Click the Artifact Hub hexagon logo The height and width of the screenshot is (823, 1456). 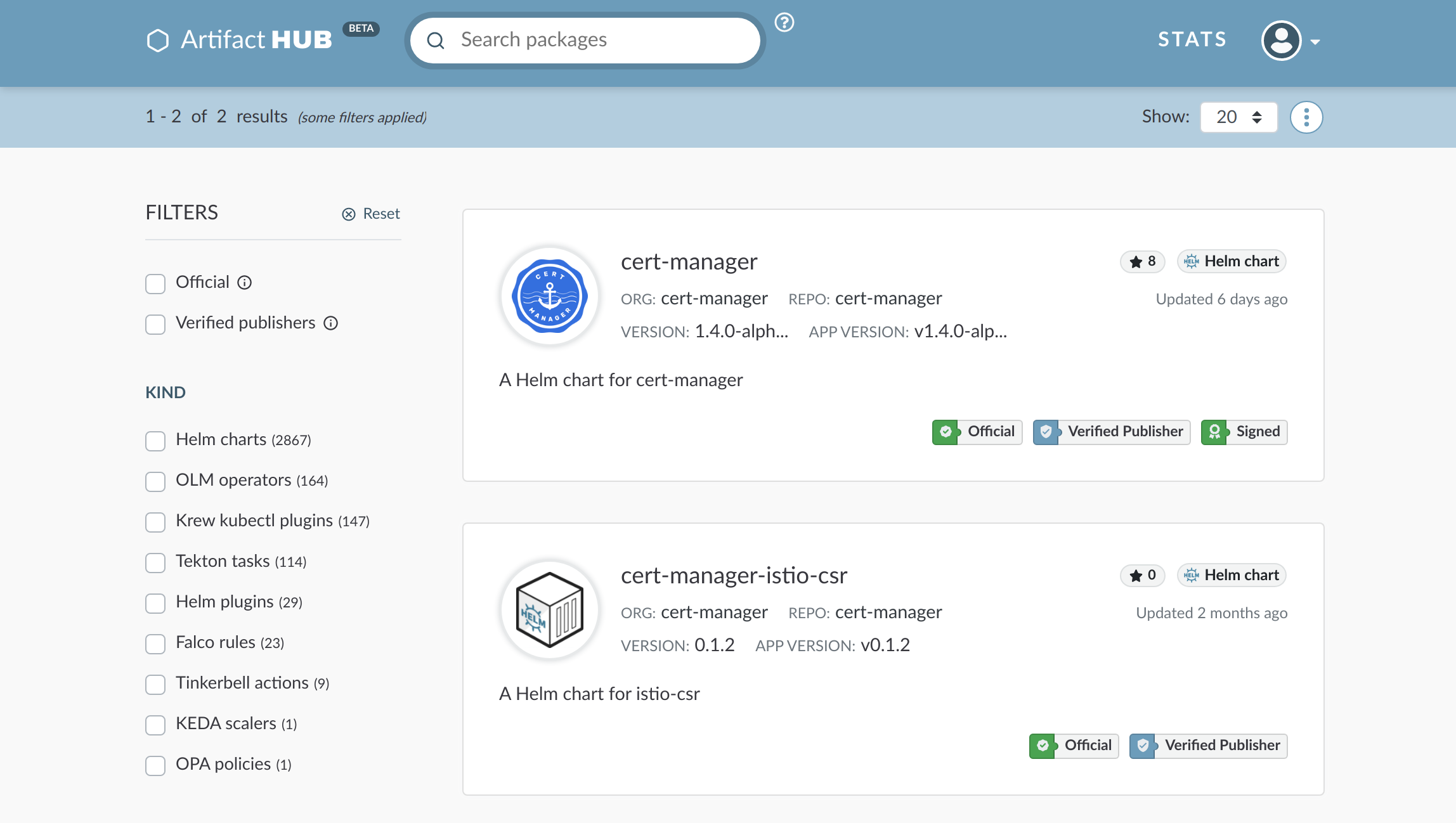[157, 39]
